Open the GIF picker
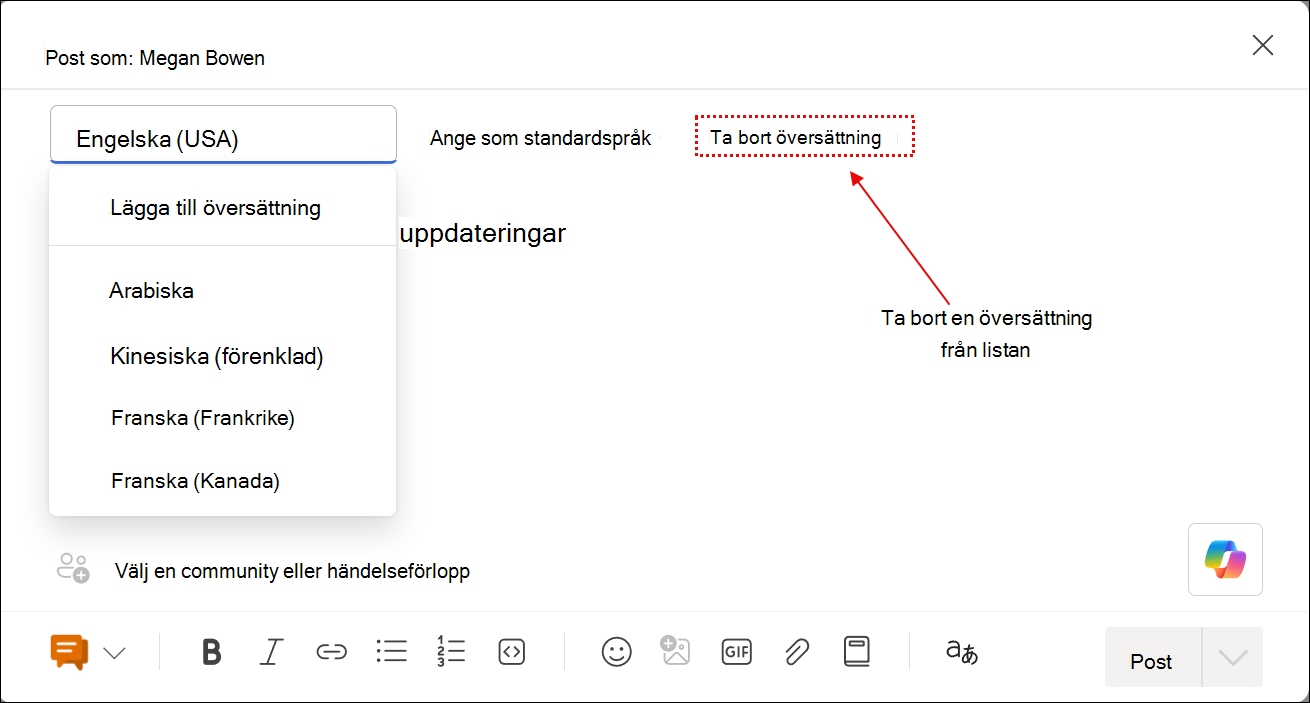The width and height of the screenshot is (1310, 703). 736,652
